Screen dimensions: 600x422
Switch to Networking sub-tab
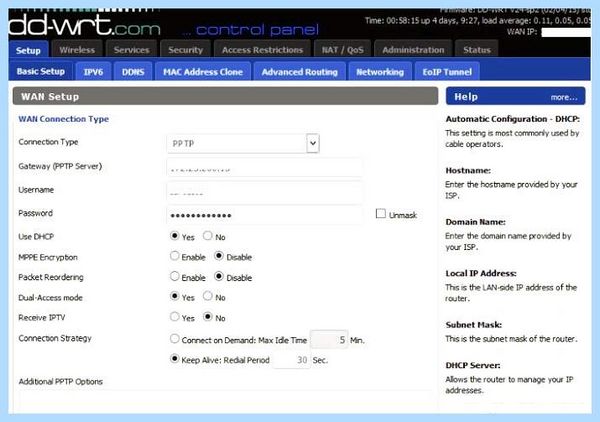380,72
